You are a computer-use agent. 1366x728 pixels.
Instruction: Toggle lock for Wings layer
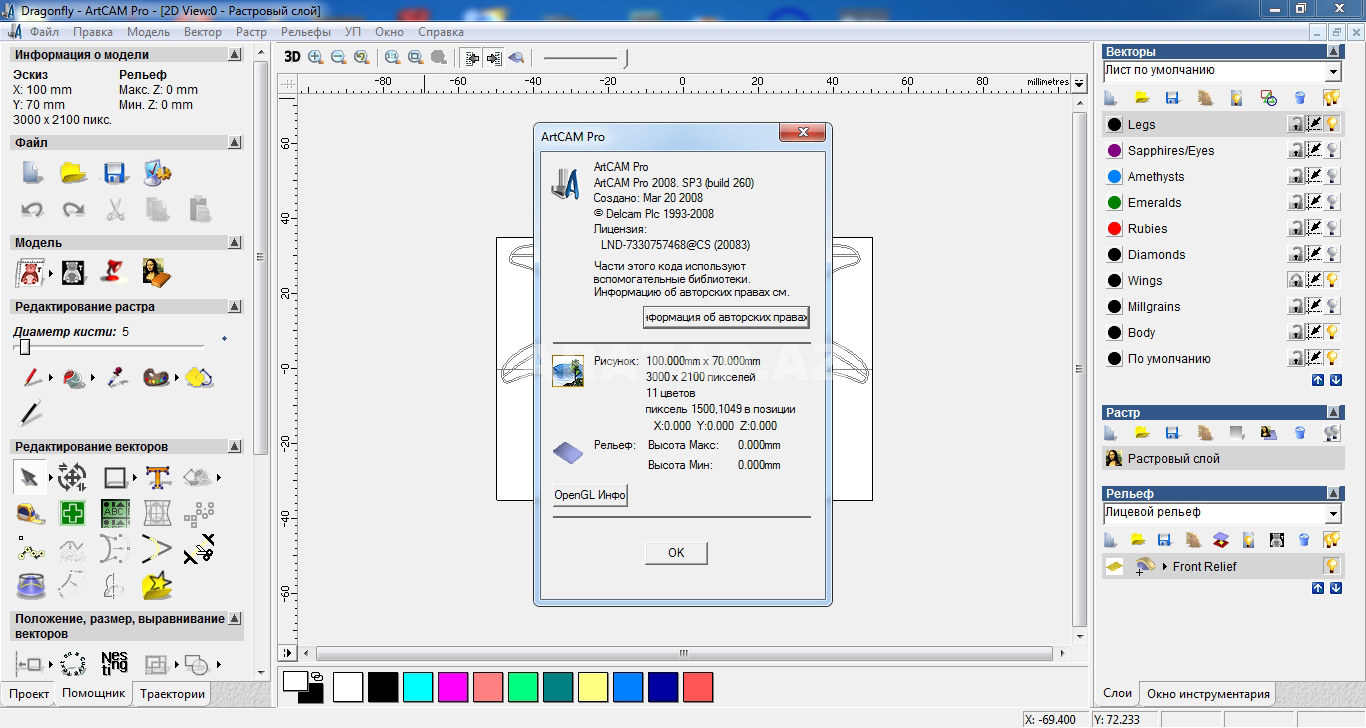pos(1296,280)
